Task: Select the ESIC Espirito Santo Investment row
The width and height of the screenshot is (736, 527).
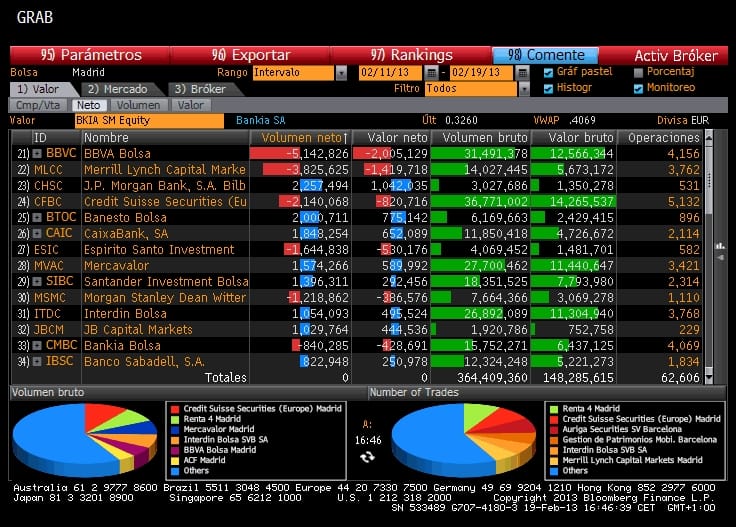Action: (357, 250)
